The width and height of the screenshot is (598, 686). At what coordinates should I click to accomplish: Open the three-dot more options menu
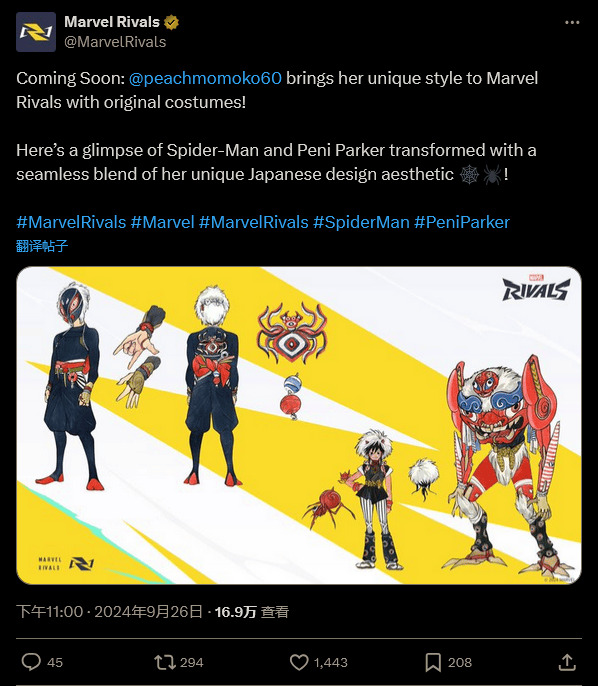[572, 22]
